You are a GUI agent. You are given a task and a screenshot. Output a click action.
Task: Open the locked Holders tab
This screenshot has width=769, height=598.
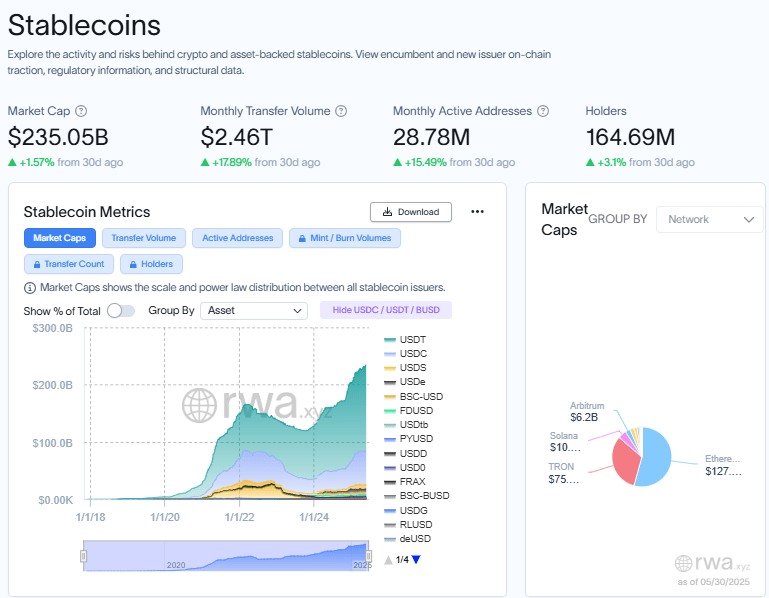(x=152, y=264)
